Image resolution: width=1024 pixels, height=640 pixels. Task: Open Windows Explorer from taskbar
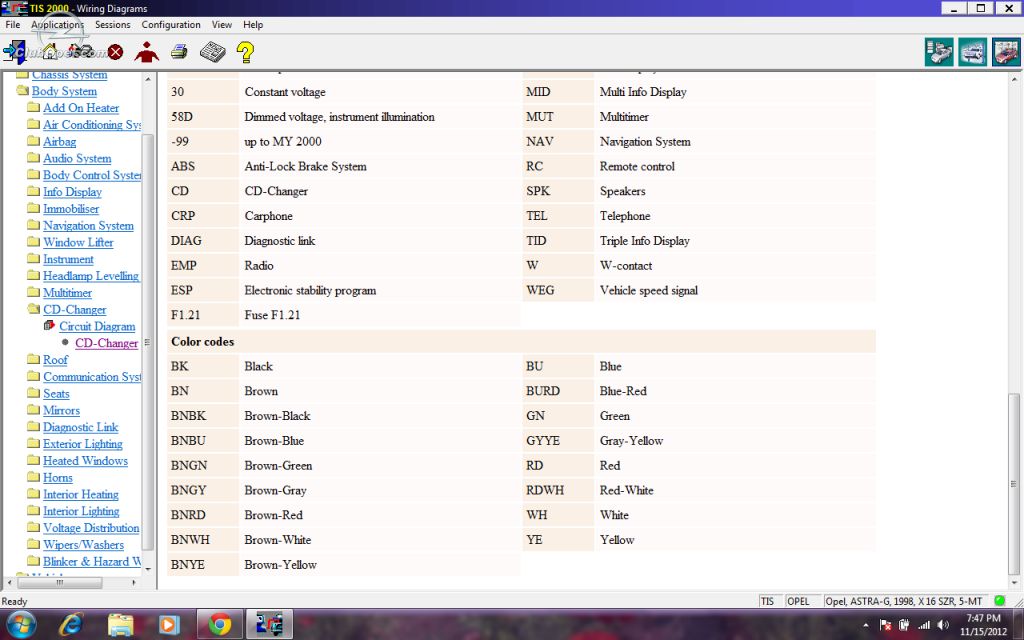point(120,625)
